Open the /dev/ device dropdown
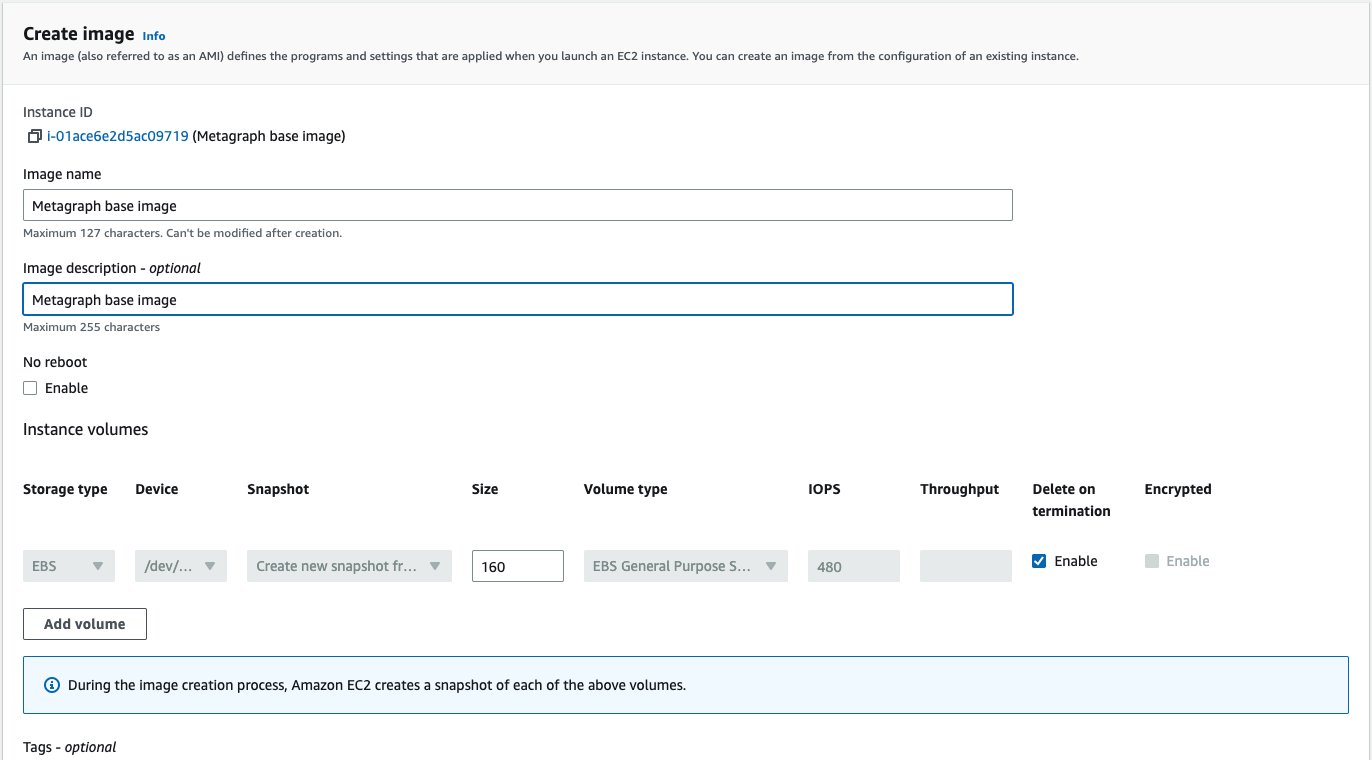Screen dimensions: 1372x760 click(181, 566)
